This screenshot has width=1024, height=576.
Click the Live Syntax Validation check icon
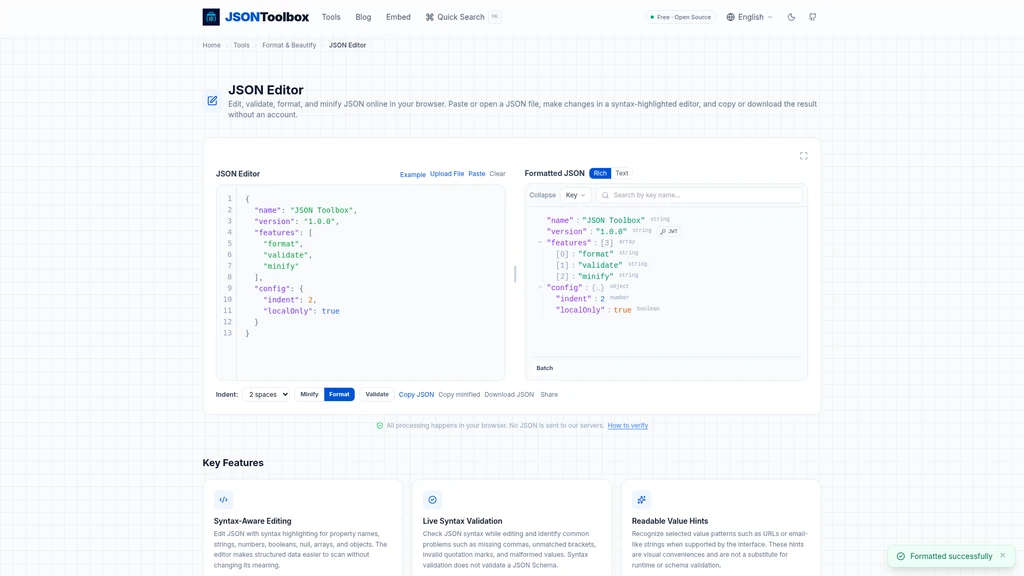pyautogui.click(x=432, y=500)
